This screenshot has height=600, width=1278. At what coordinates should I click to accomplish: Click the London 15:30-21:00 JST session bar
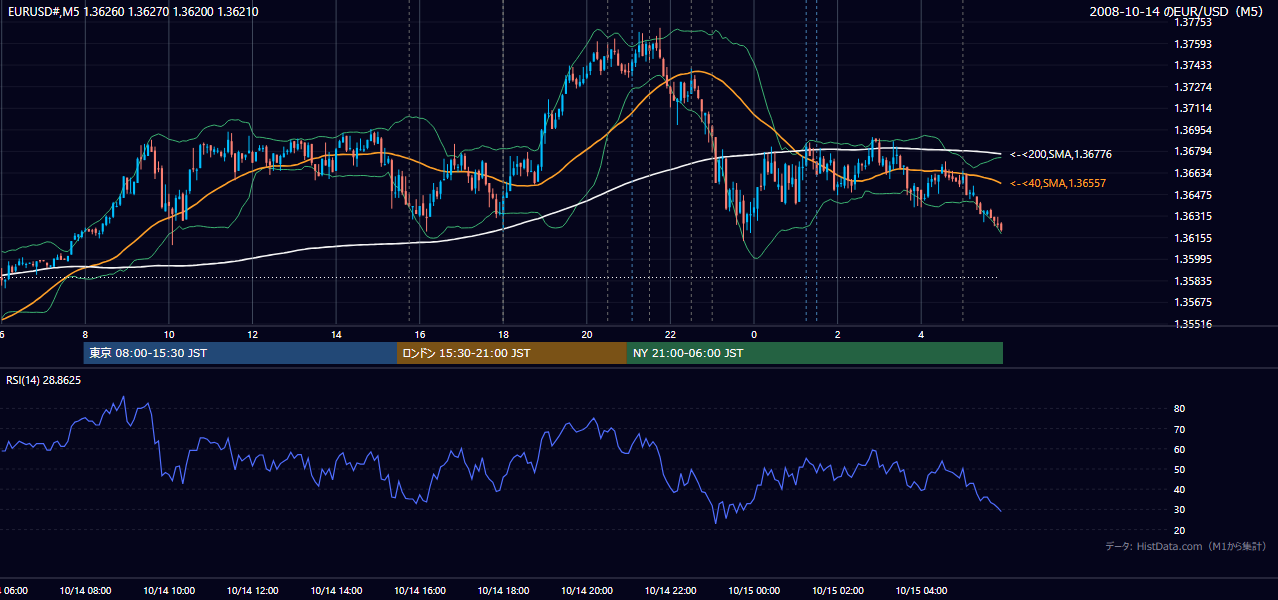coord(512,353)
